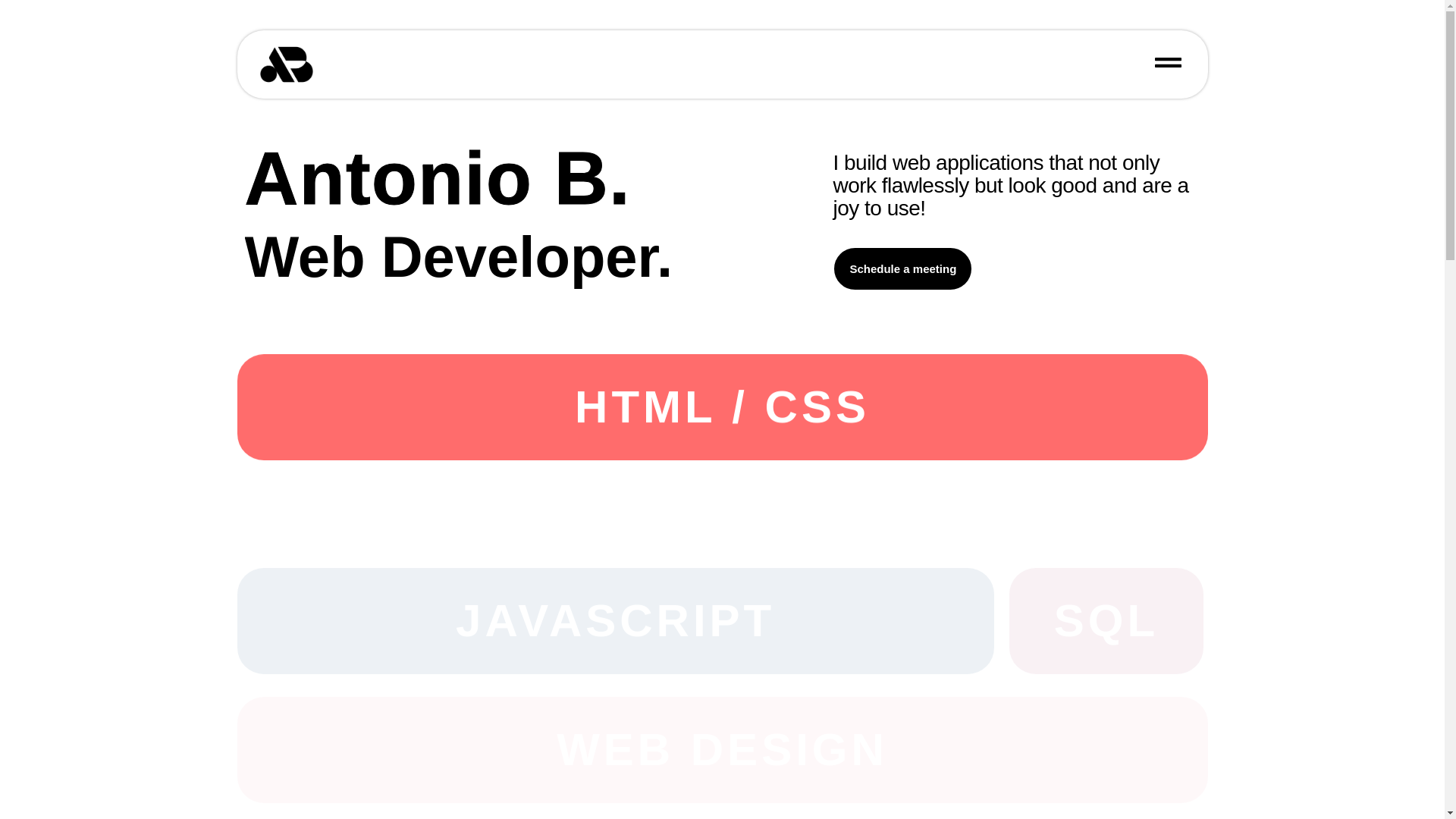Click the AB logo in the header
This screenshot has width=1456, height=819.
[286, 64]
